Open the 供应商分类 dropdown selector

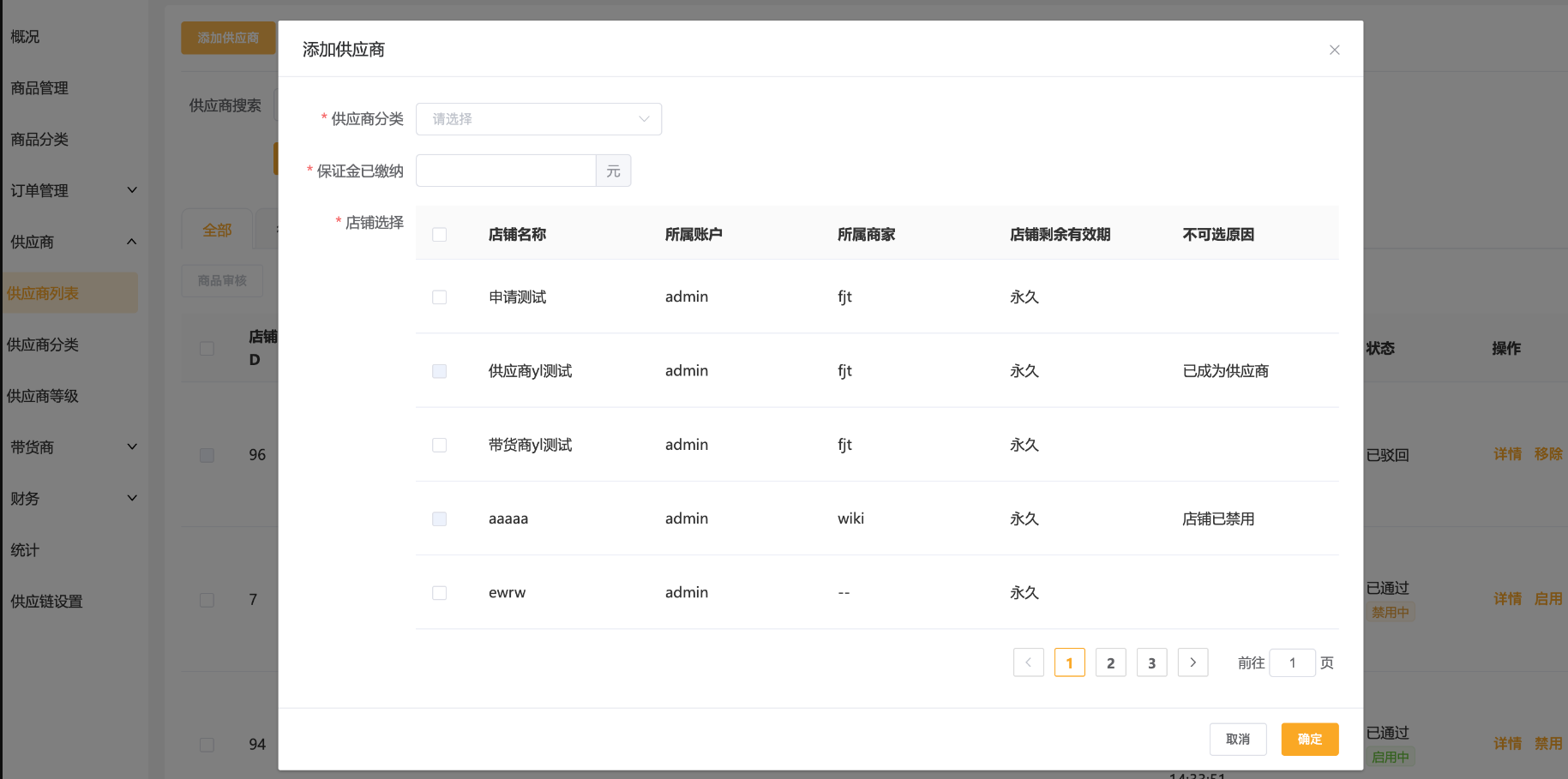pyautogui.click(x=538, y=119)
